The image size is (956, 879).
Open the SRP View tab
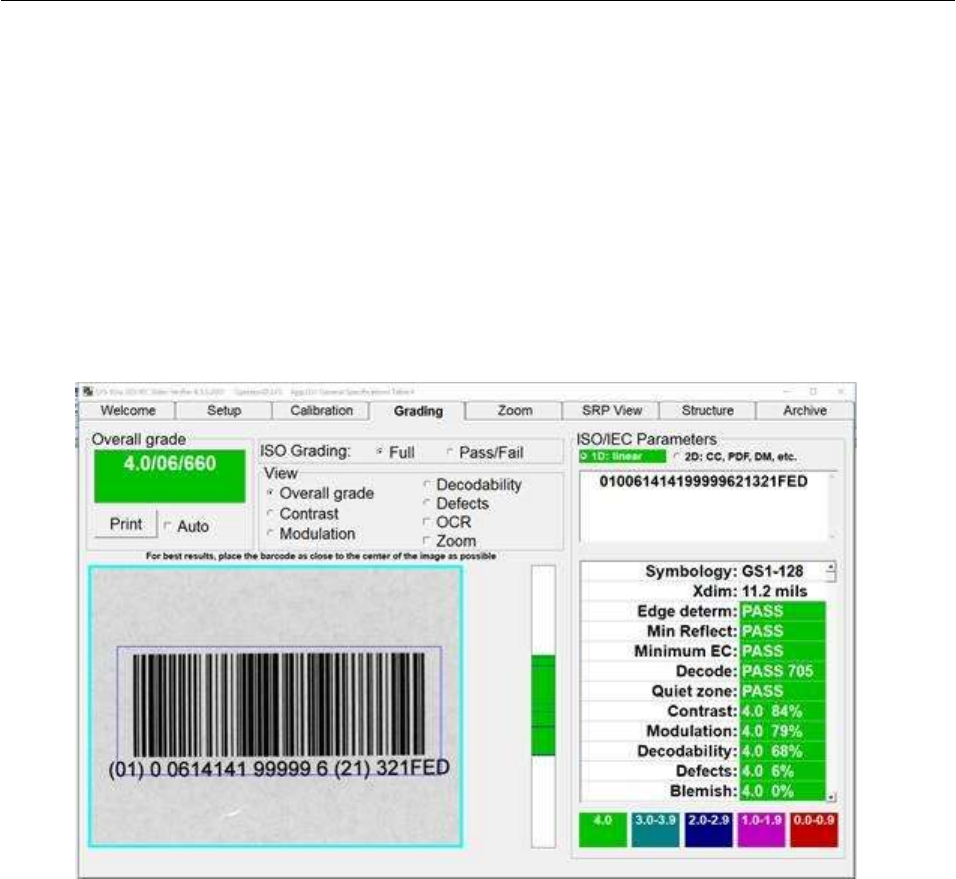click(x=612, y=411)
